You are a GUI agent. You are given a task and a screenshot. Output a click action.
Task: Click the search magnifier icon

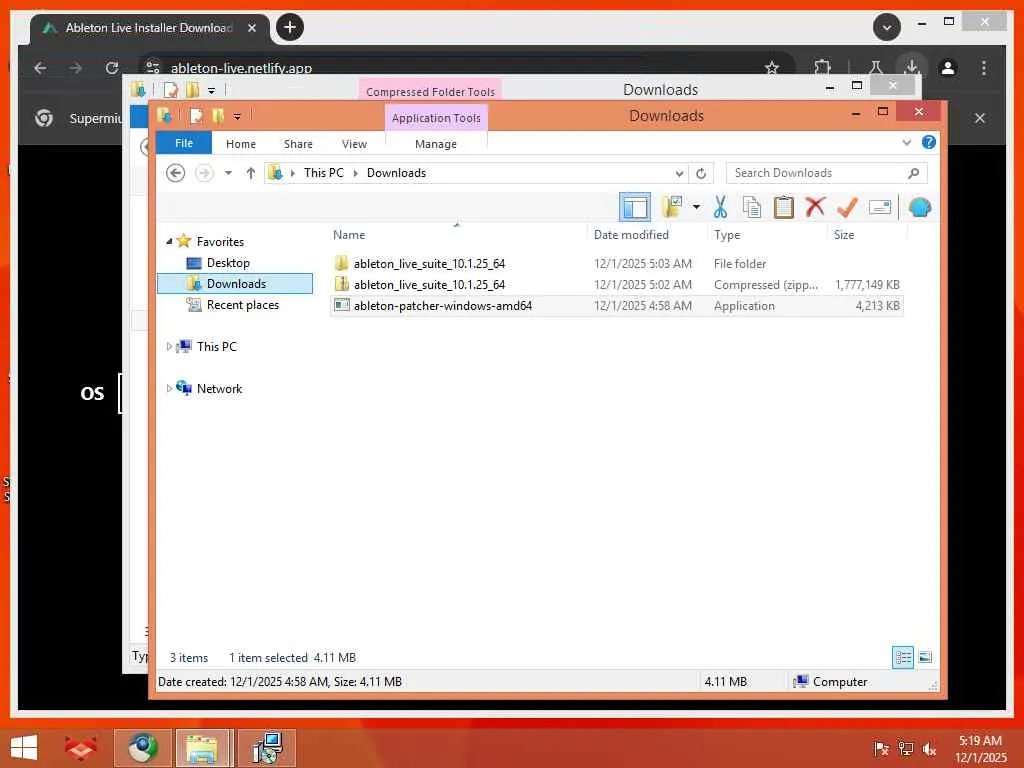click(913, 173)
